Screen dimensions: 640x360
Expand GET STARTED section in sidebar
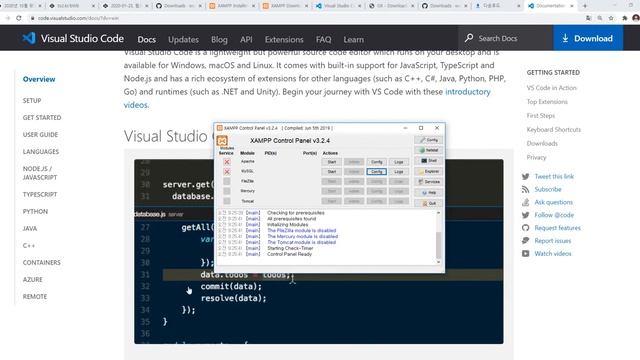coord(42,118)
